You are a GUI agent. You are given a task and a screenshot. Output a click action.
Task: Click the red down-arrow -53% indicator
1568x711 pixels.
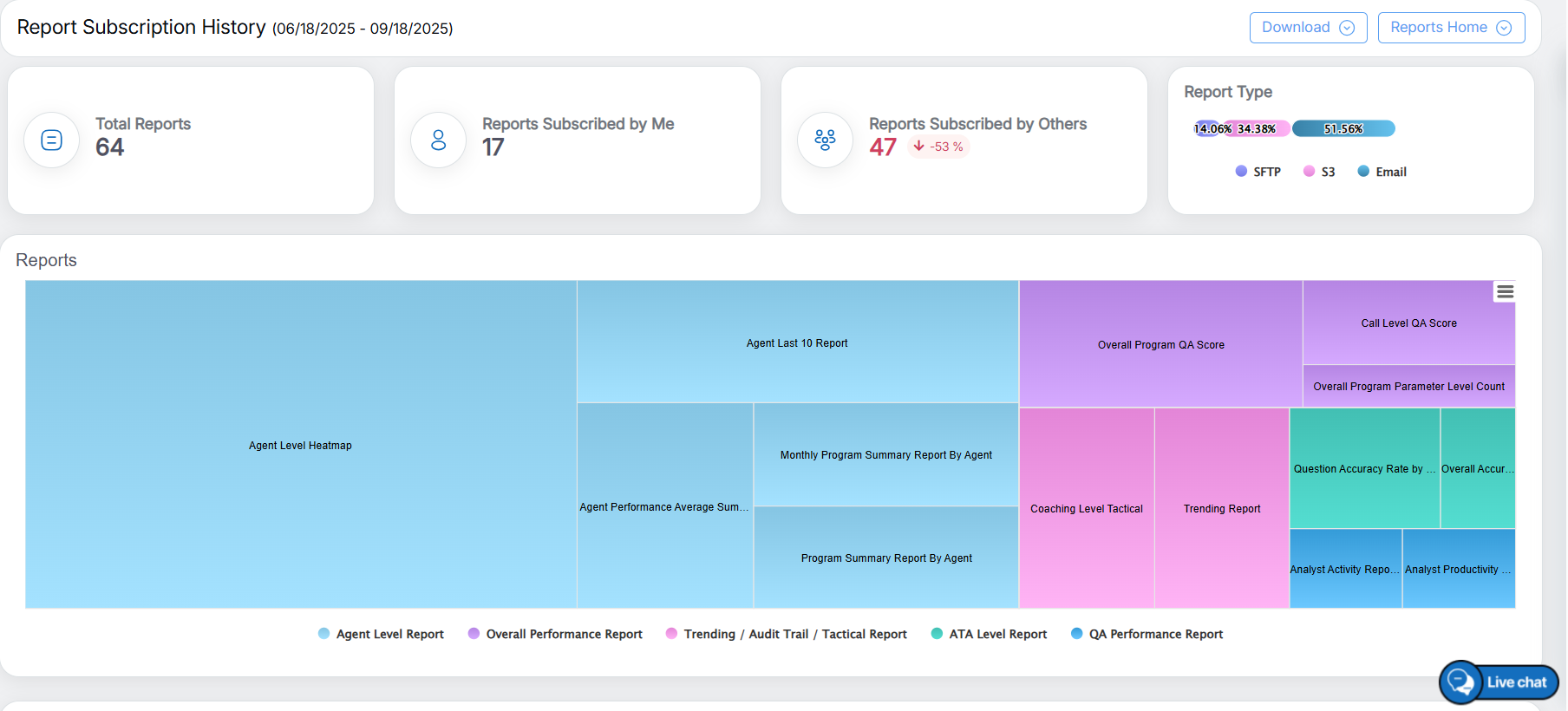coord(938,147)
